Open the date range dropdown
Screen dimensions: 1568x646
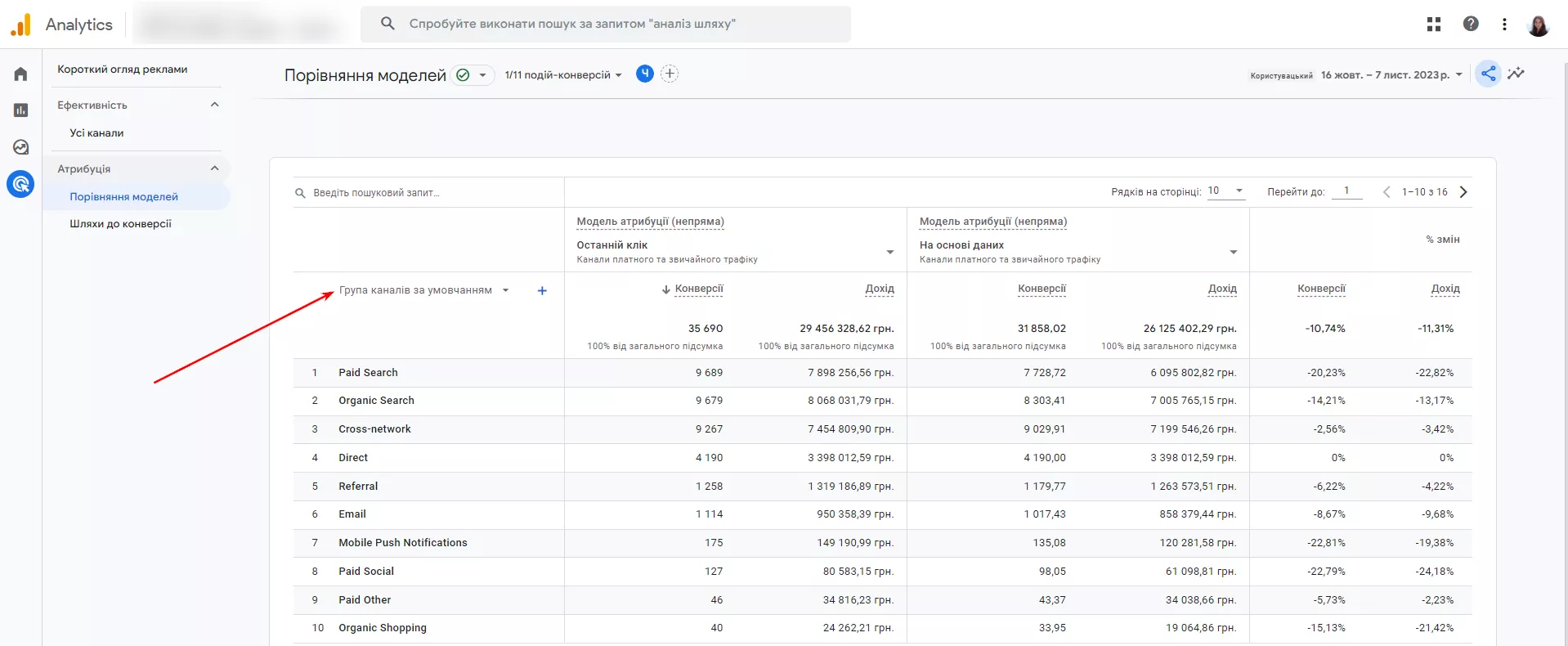(x=1391, y=75)
